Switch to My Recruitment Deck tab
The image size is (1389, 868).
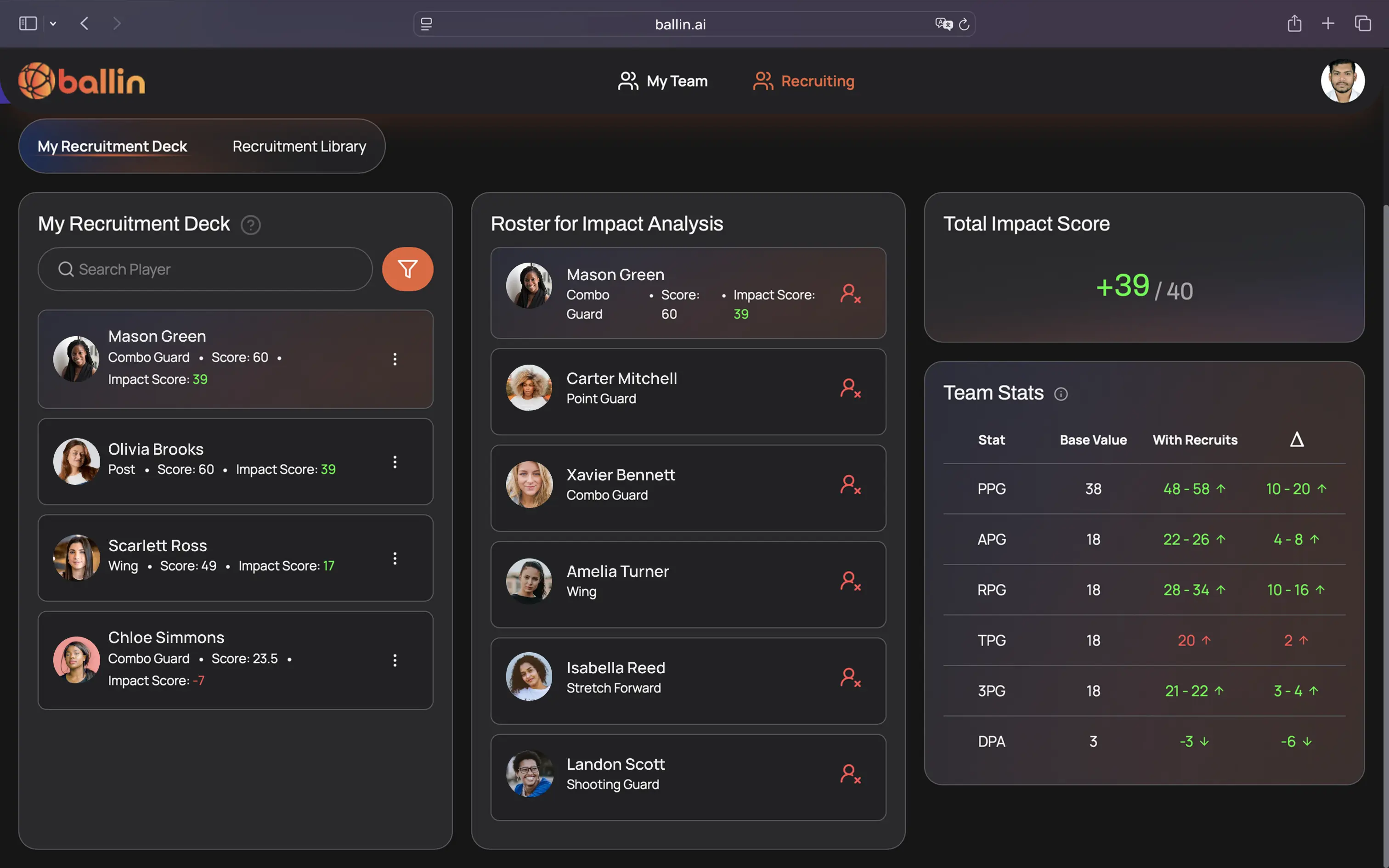tap(113, 147)
